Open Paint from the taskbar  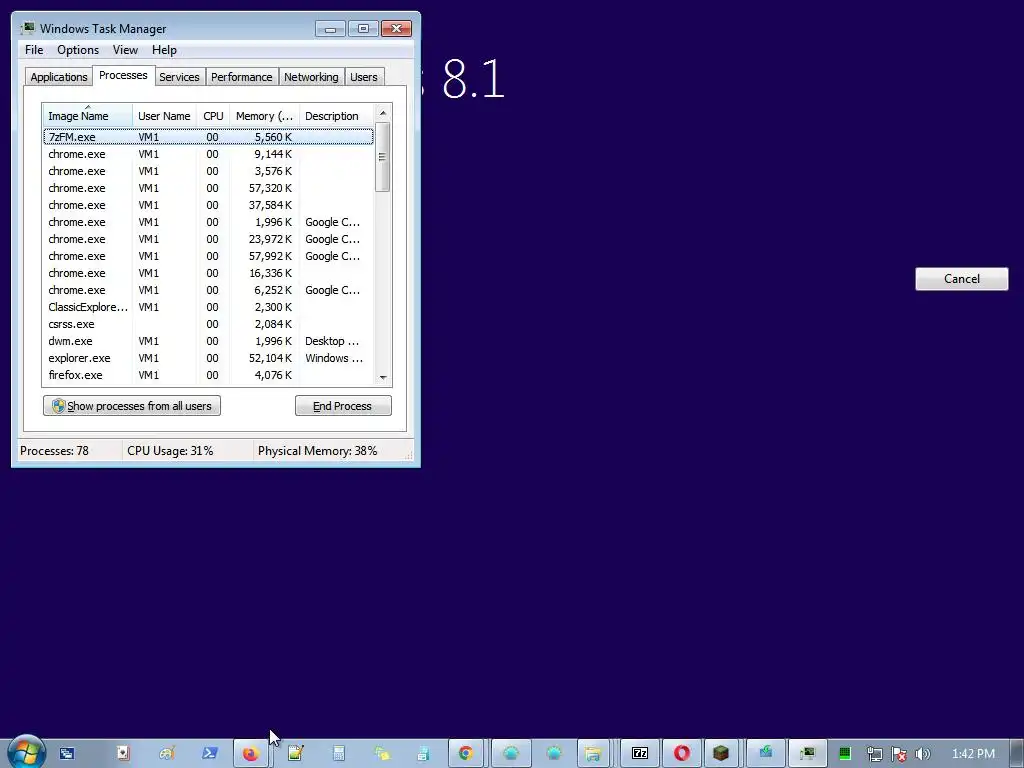(167, 754)
